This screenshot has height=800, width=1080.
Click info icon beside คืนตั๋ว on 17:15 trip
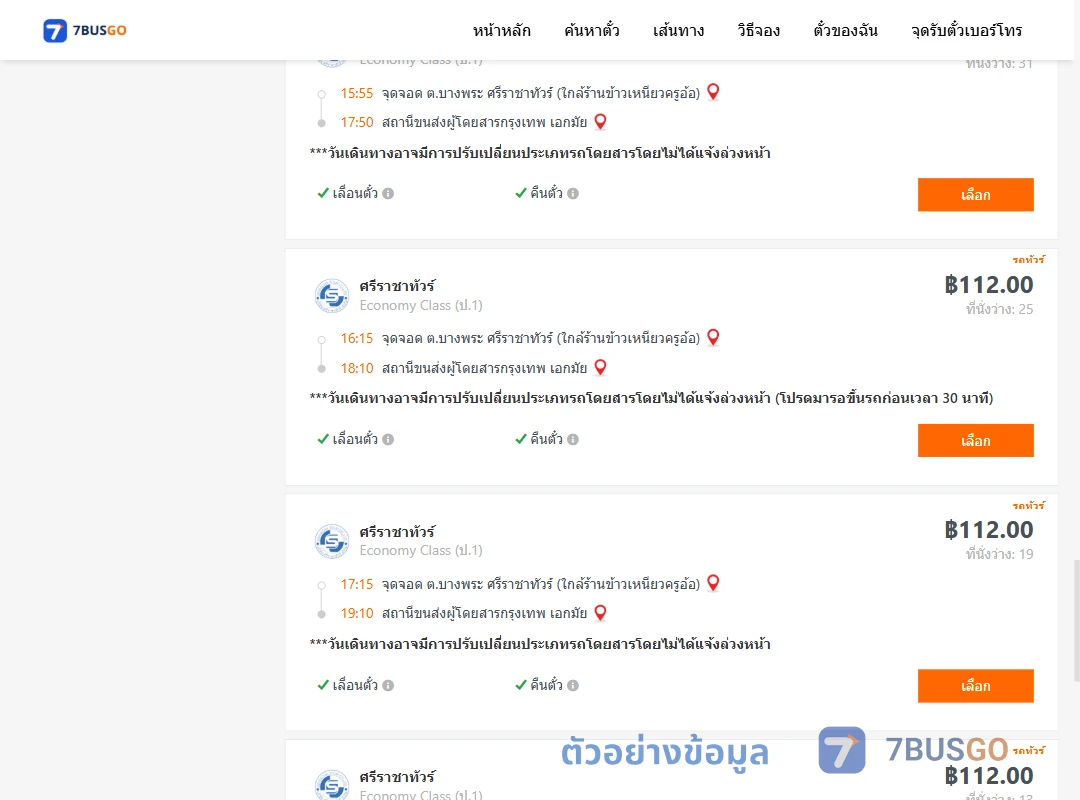573,686
